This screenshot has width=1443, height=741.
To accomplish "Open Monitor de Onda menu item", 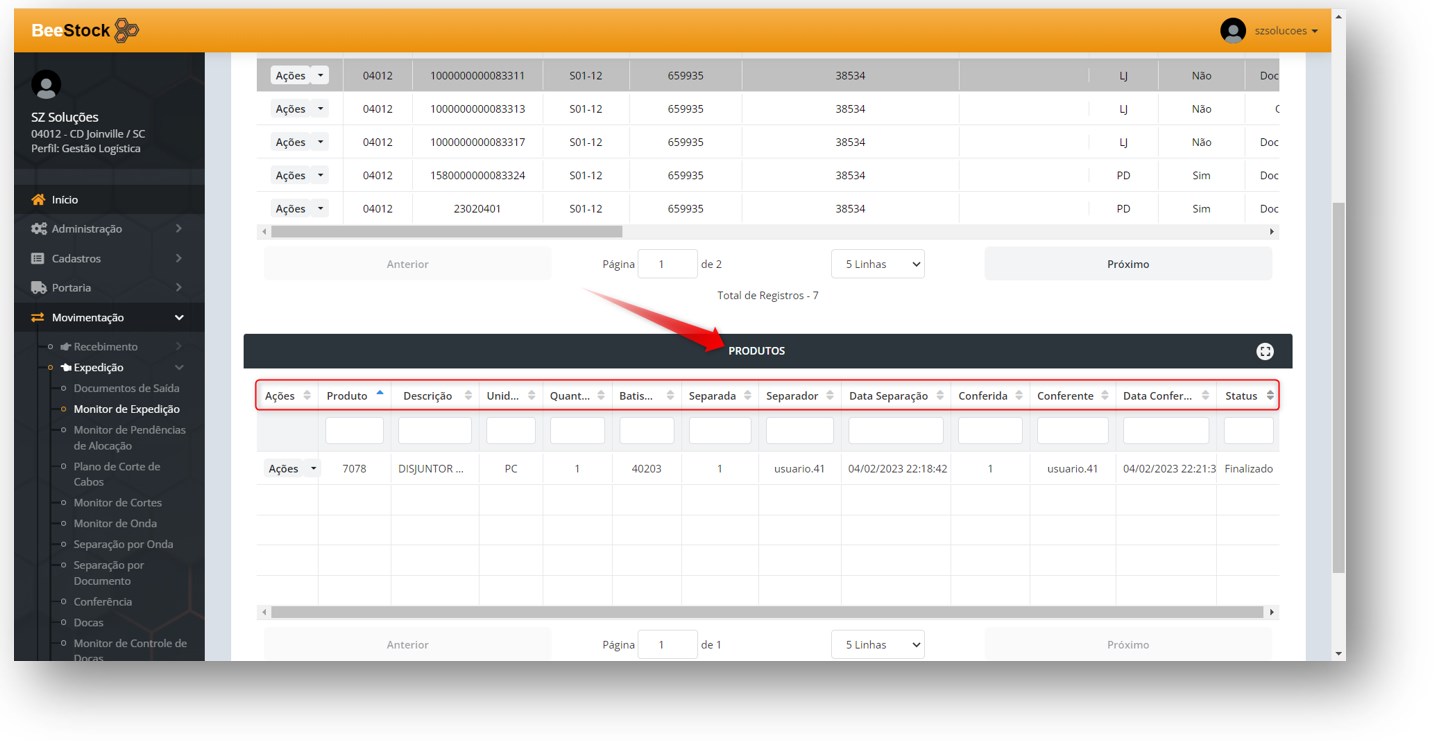I will tap(115, 524).
